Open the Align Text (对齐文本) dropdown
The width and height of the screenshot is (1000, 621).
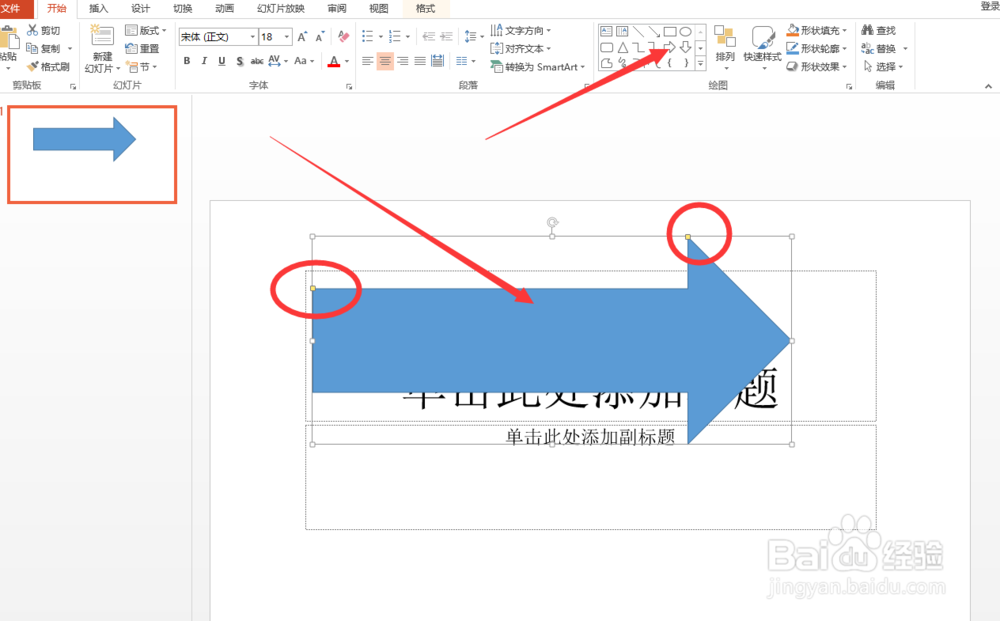tap(521, 48)
